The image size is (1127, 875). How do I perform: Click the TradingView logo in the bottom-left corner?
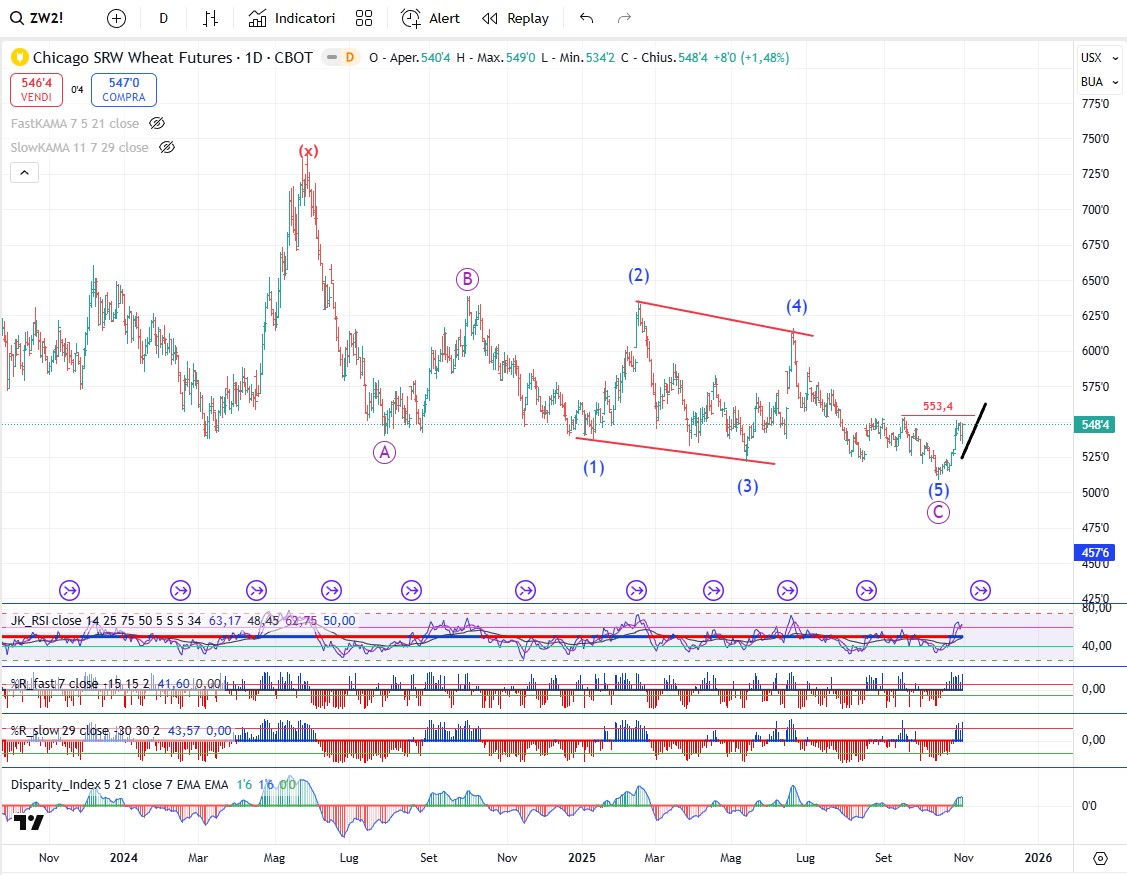pyautogui.click(x=30, y=822)
